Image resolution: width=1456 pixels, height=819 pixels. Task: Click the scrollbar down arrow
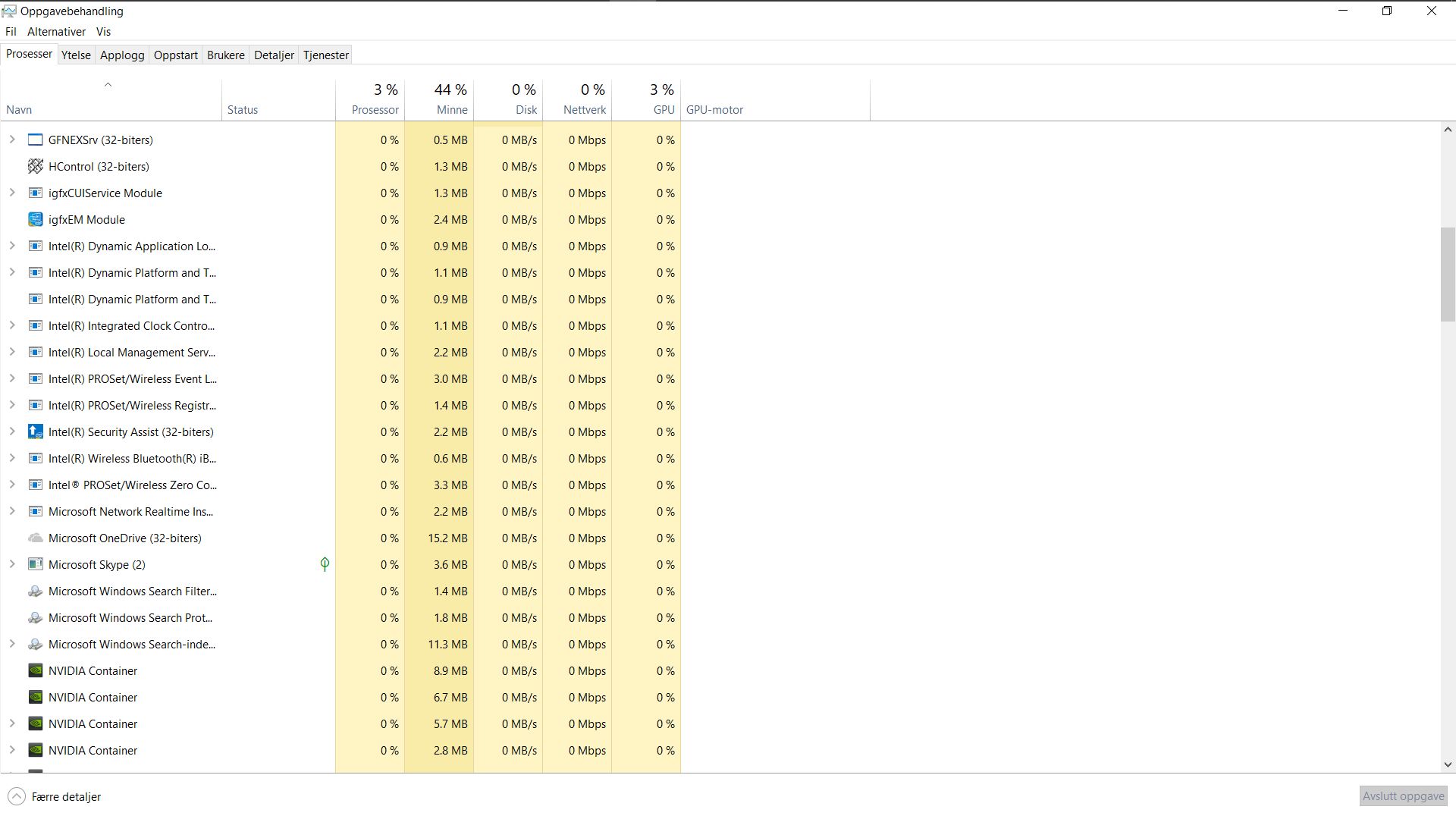pos(1448,765)
